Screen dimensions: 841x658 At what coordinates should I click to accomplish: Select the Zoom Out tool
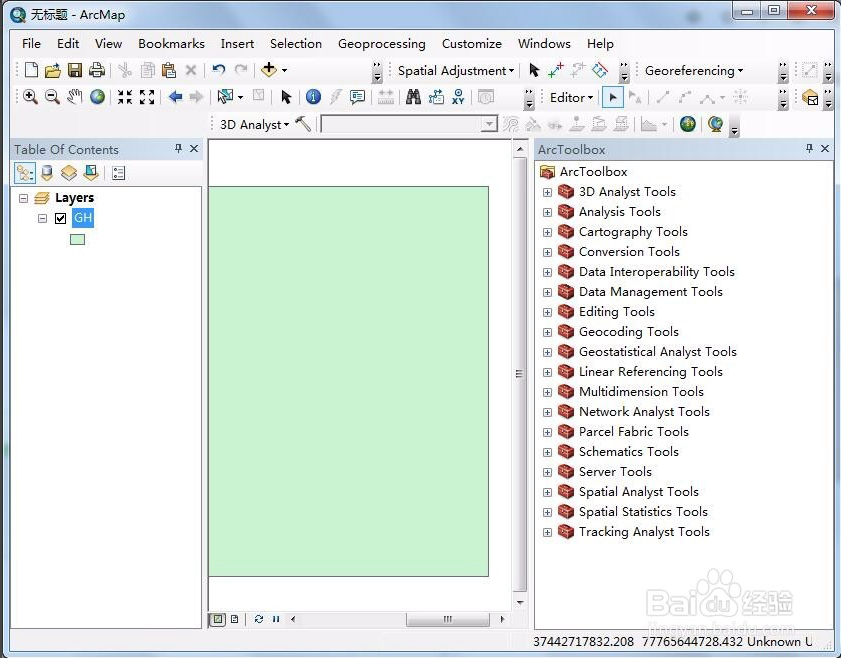(x=52, y=97)
